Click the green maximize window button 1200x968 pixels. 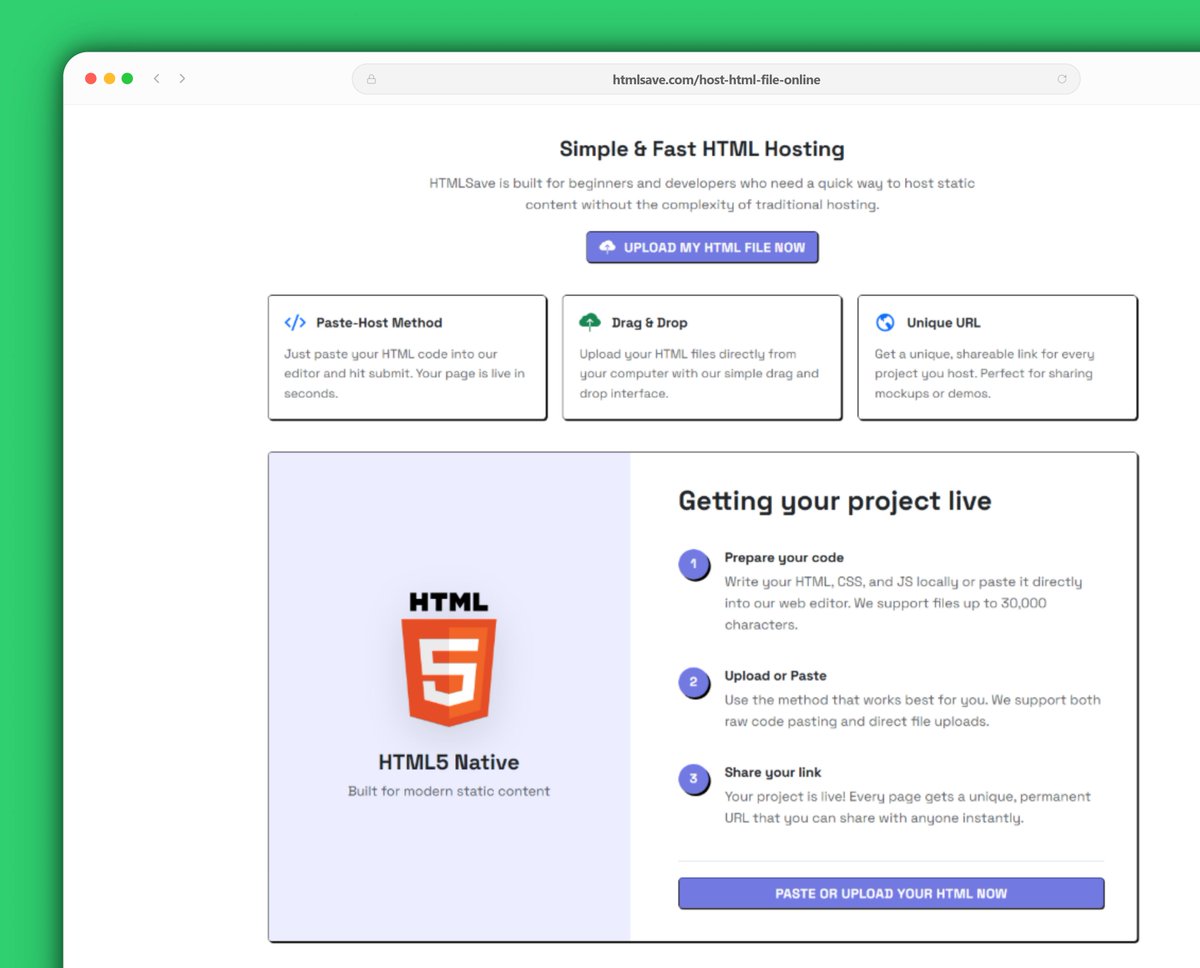point(127,78)
